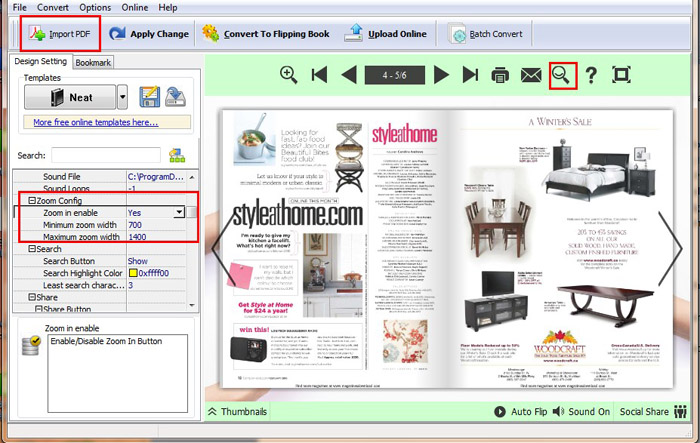Click the Neat template button
The image size is (700, 443).
(x=70, y=97)
